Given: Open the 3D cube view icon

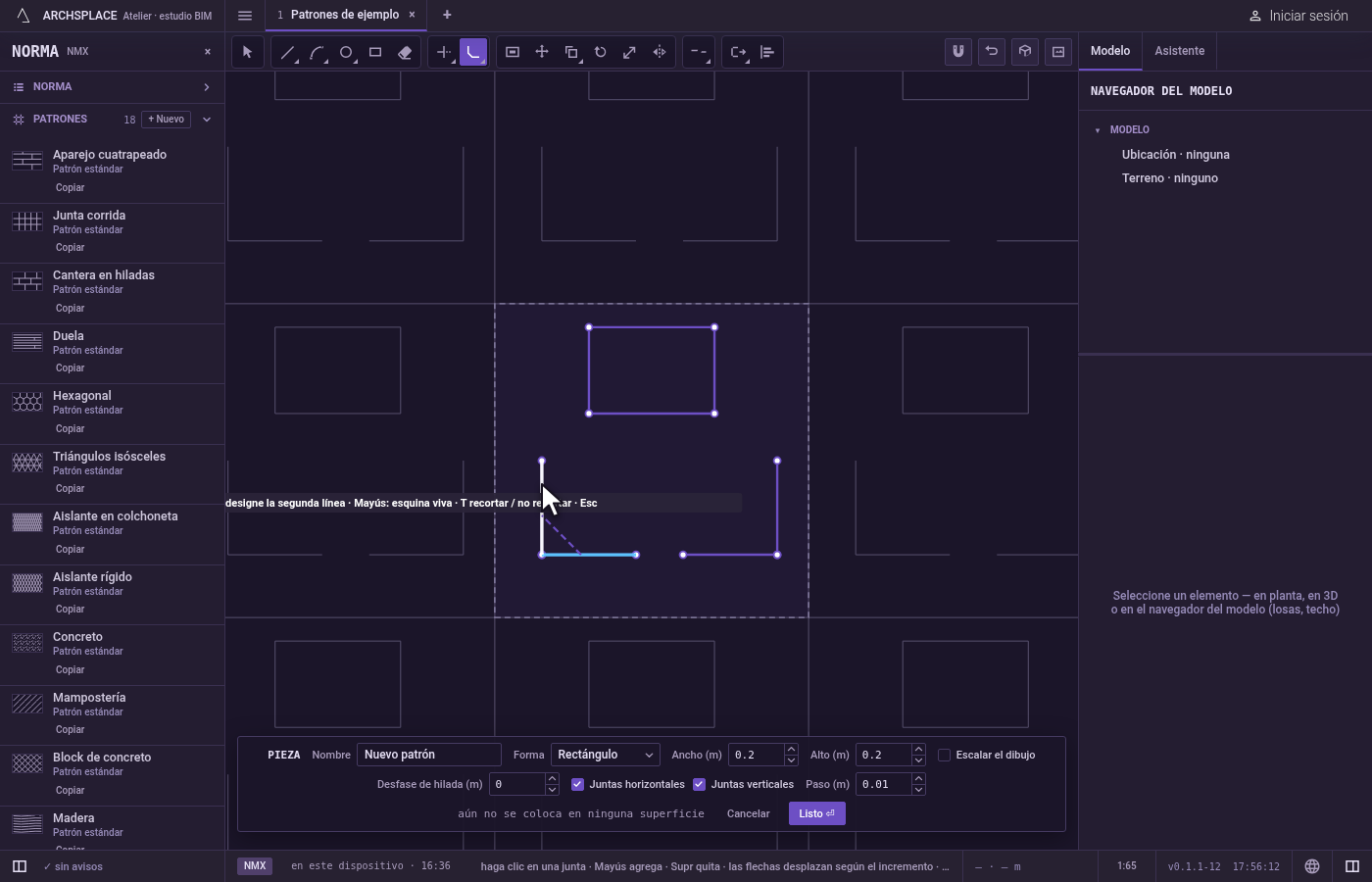Looking at the screenshot, I should pos(1025,52).
